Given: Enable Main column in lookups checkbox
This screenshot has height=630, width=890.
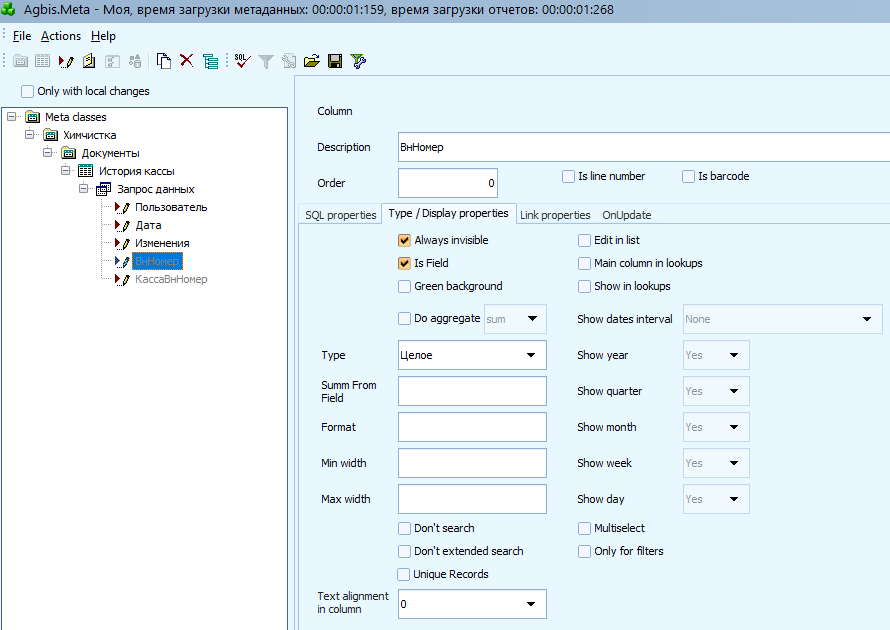Looking at the screenshot, I should tap(584, 263).
